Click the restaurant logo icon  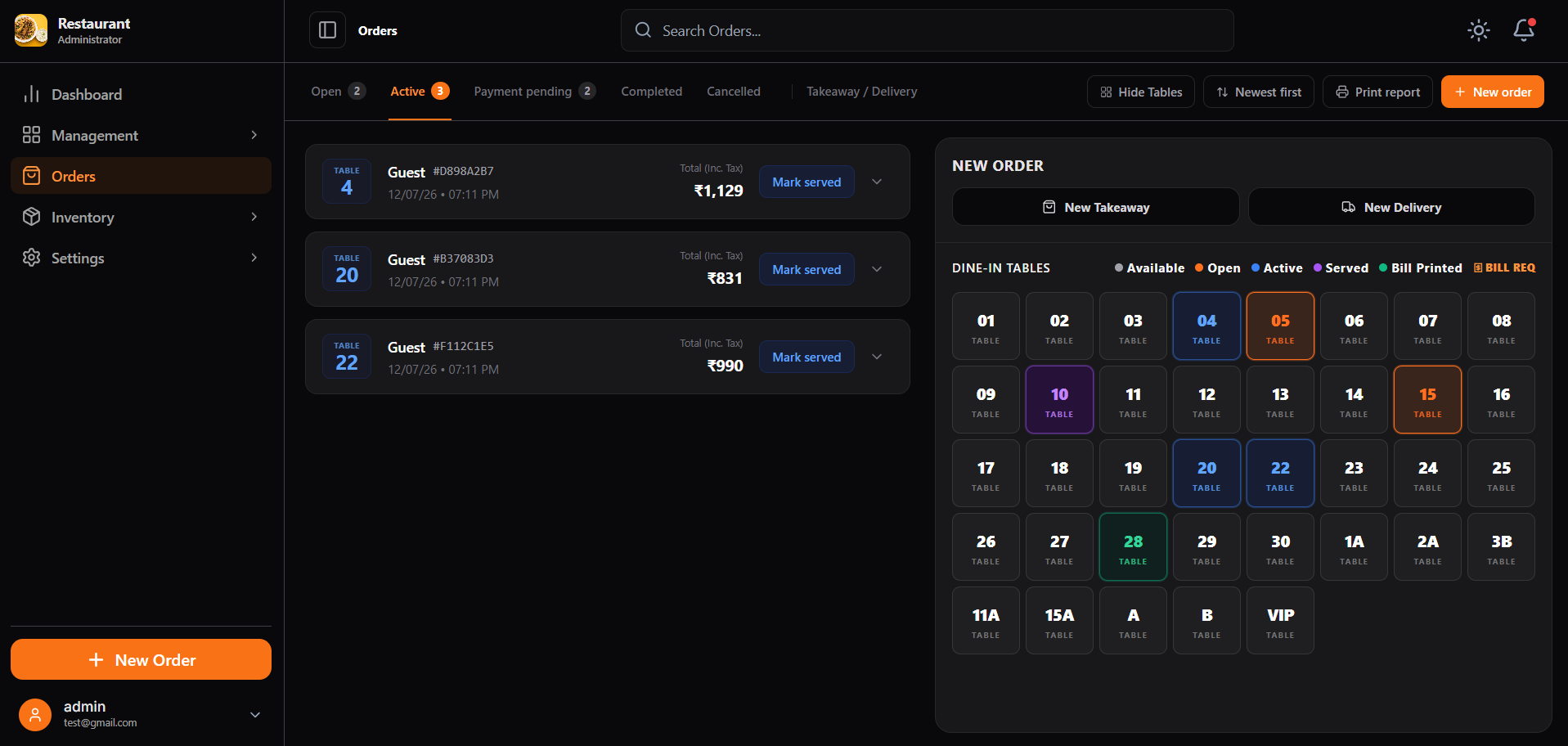coord(31,30)
